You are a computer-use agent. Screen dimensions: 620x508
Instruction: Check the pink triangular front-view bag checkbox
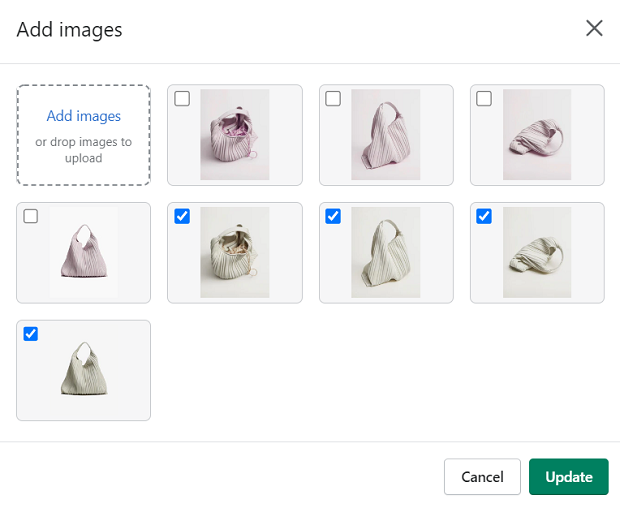[x=30, y=216]
